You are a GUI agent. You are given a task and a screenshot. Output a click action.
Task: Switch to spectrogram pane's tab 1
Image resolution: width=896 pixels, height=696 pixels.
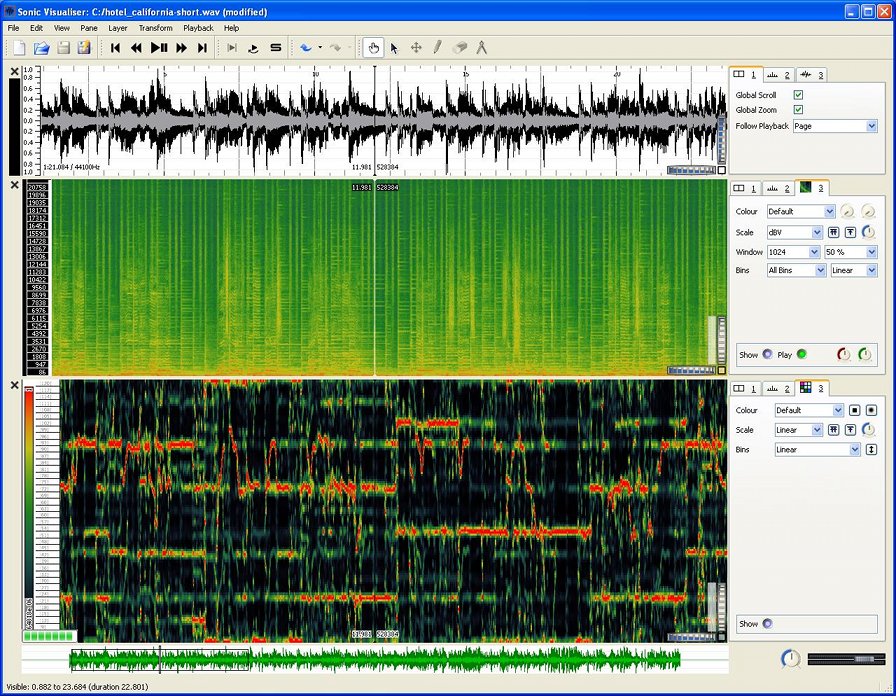pyautogui.click(x=745, y=188)
